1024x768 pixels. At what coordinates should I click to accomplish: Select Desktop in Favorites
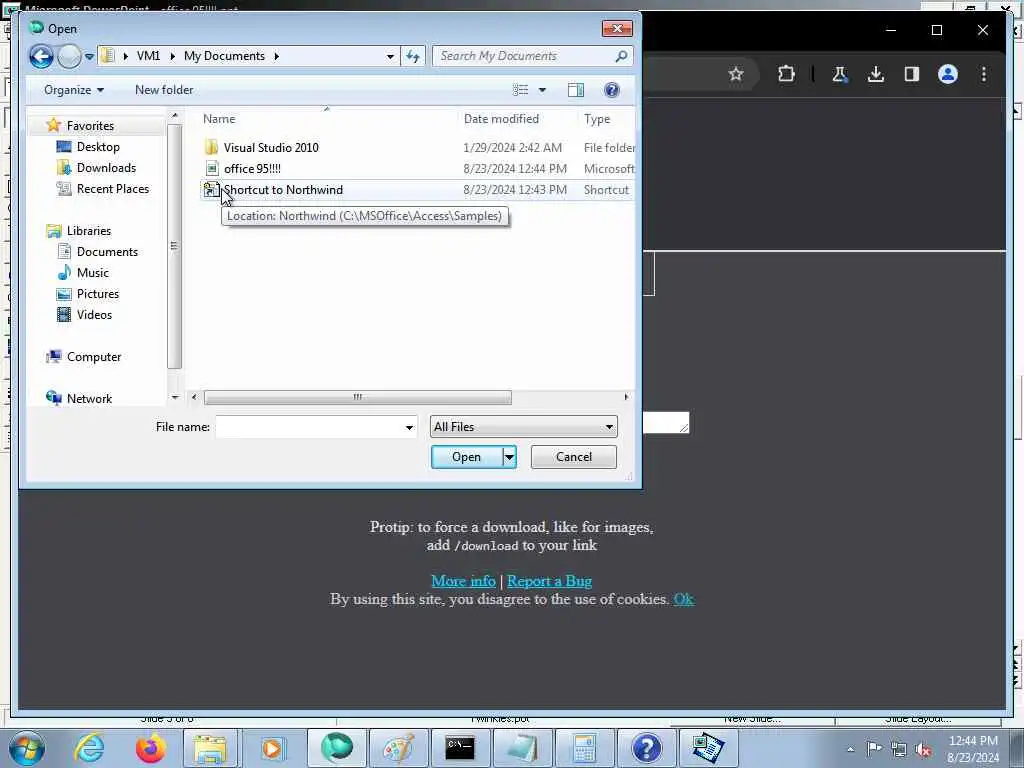click(98, 147)
